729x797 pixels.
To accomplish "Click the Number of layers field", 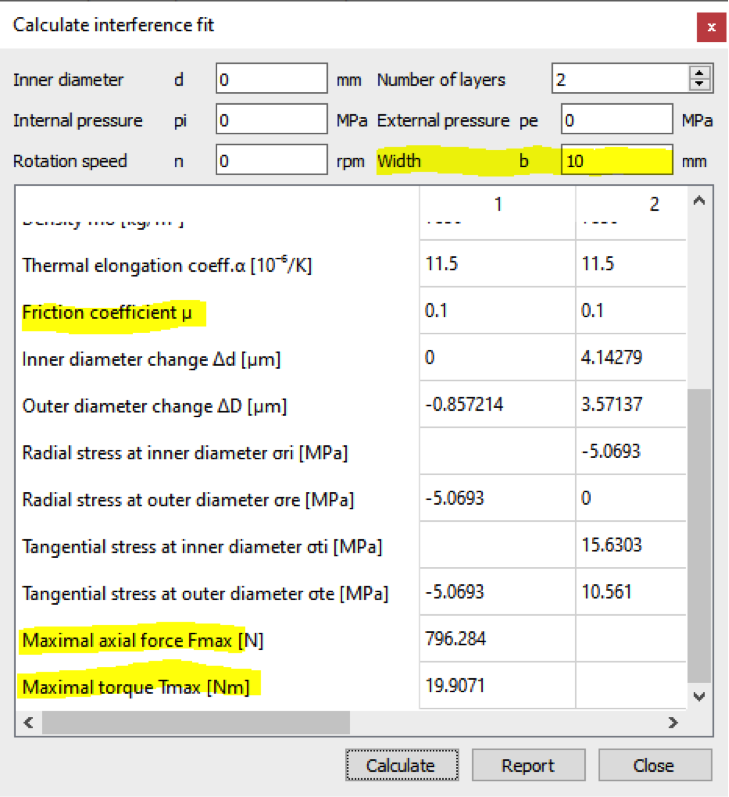I will [618, 79].
